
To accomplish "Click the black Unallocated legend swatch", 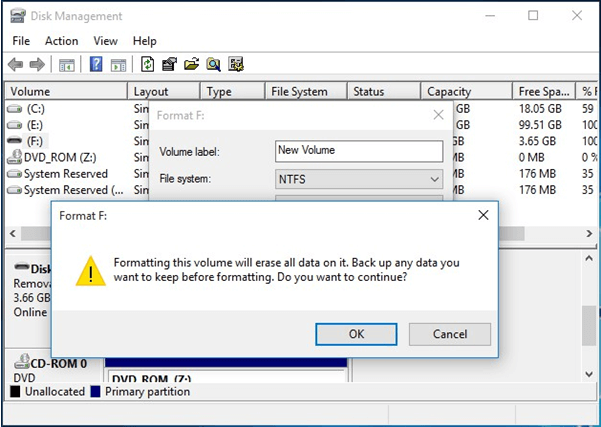I will [15, 392].
